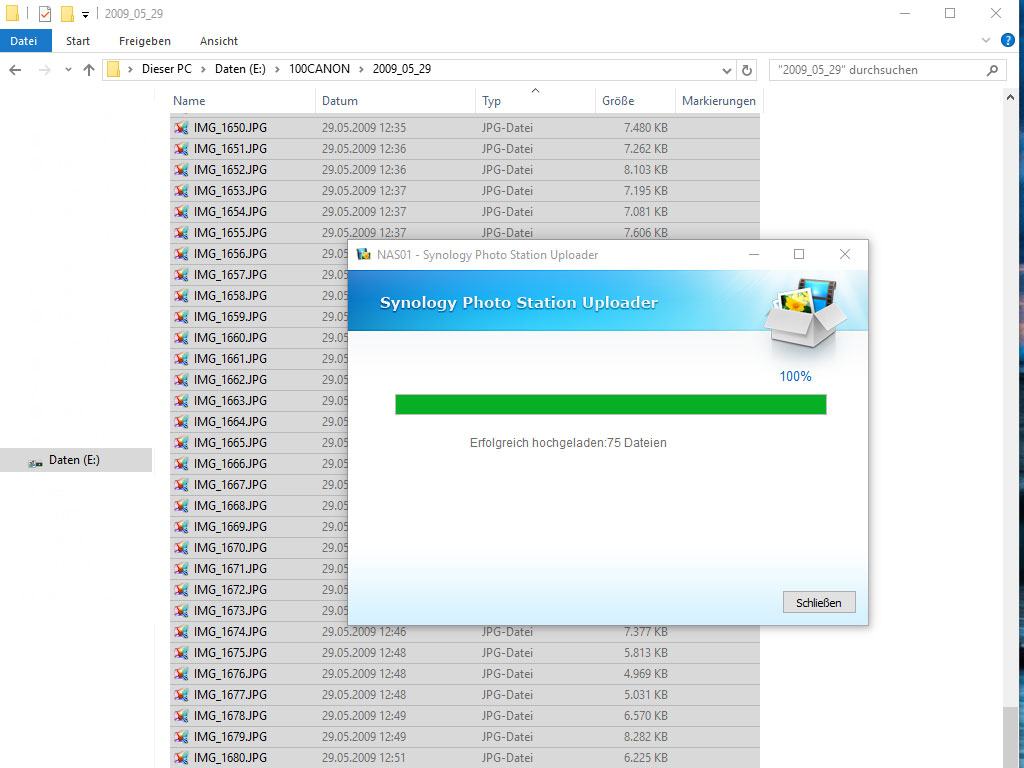Expand the address bar history dropdown
This screenshot has height=768, width=1024.
pos(726,70)
